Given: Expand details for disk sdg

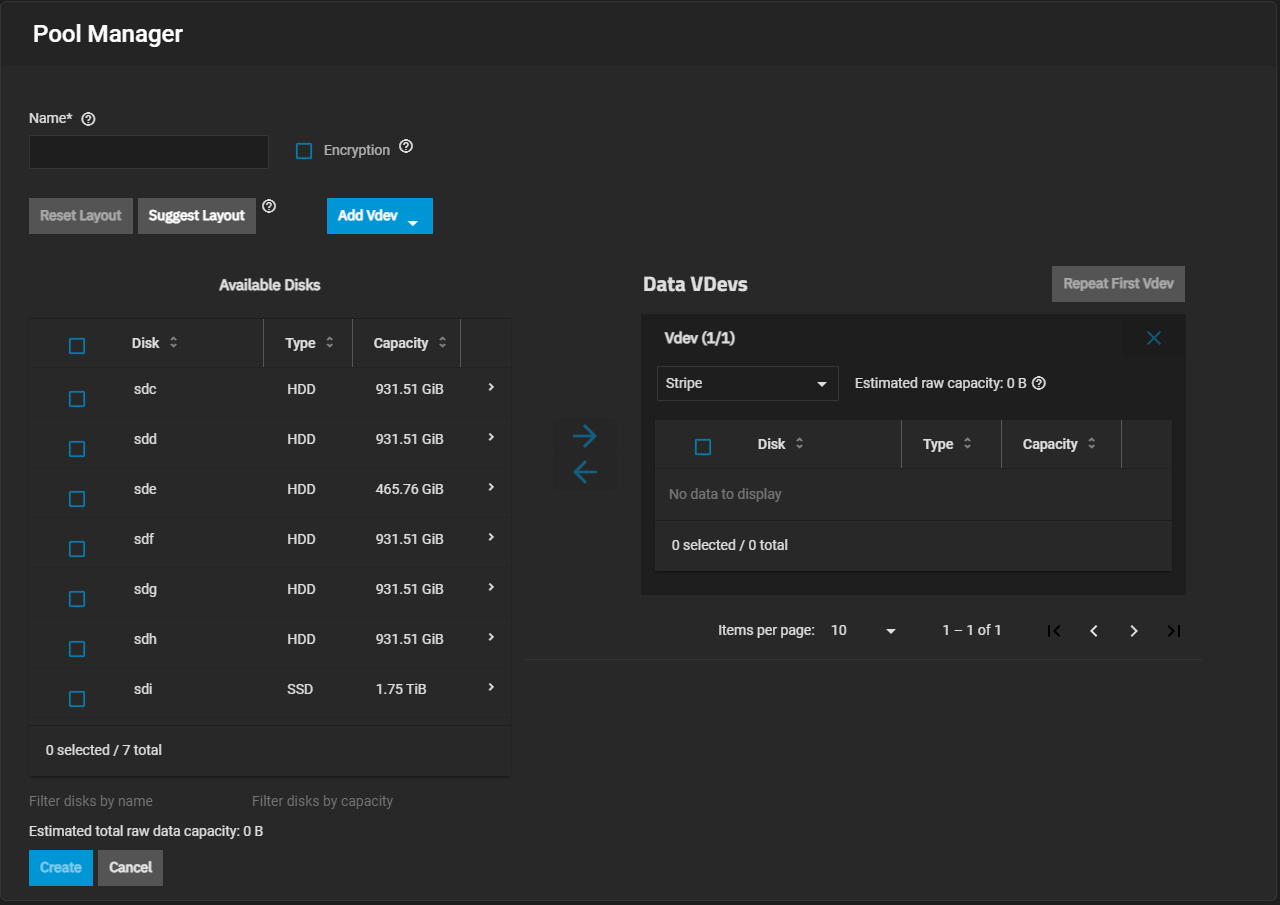Looking at the screenshot, I should 491,587.
